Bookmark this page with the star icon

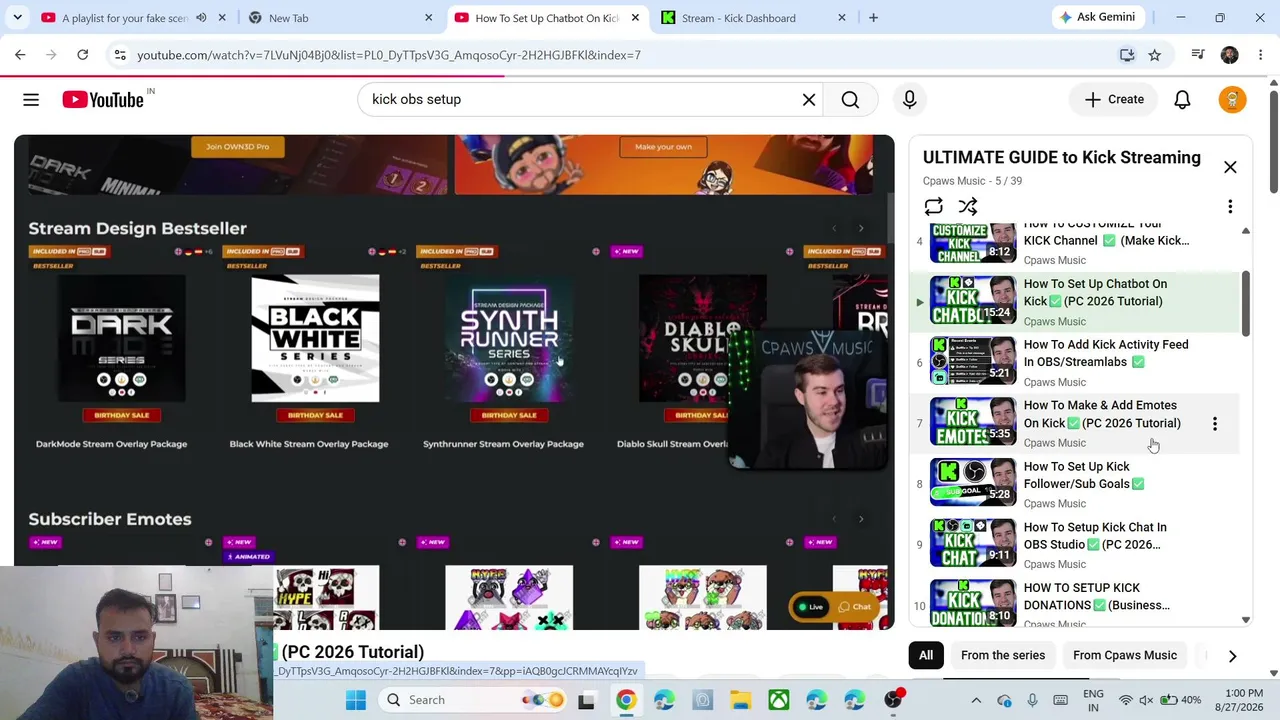pyautogui.click(x=1154, y=55)
